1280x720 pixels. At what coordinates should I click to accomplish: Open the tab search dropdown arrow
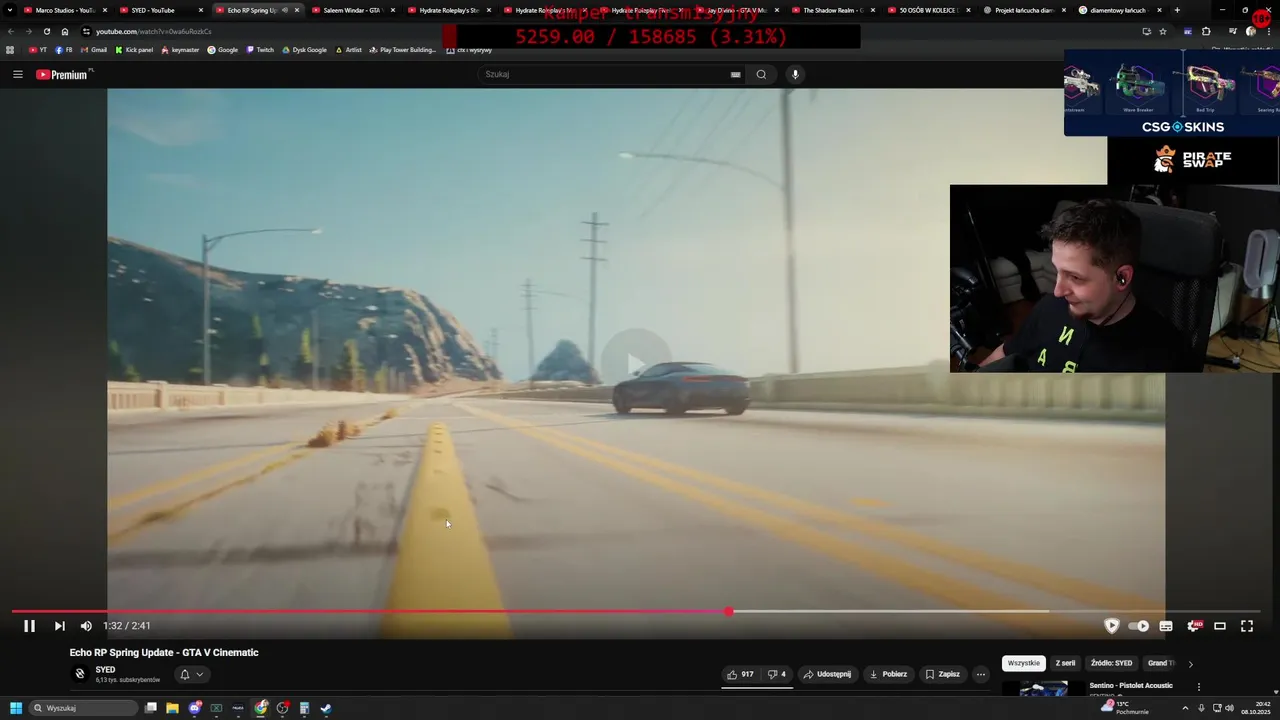pyautogui.click(x=9, y=10)
